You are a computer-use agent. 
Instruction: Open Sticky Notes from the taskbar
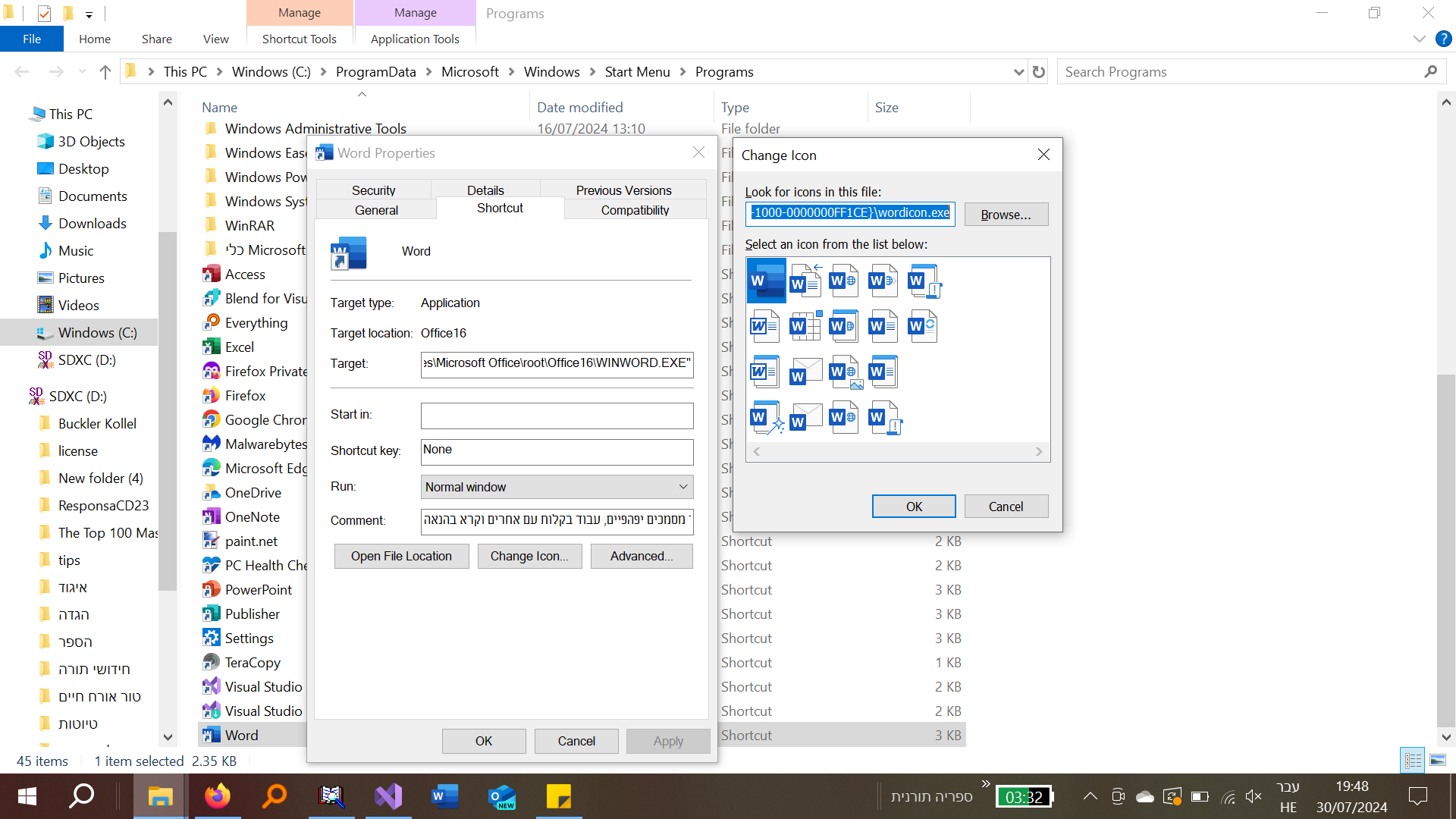click(559, 796)
